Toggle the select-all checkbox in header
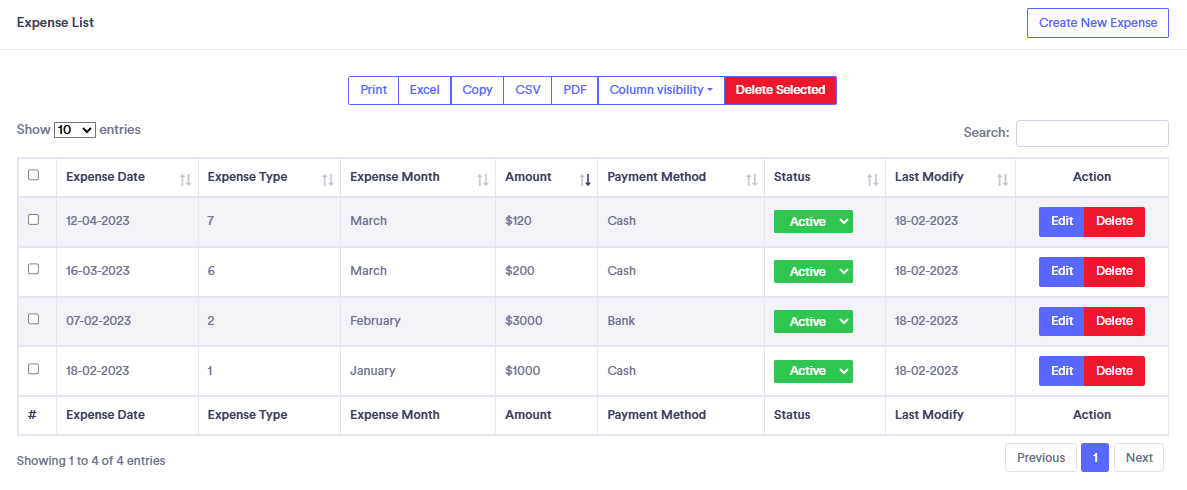The image size is (1187, 490). (x=34, y=175)
